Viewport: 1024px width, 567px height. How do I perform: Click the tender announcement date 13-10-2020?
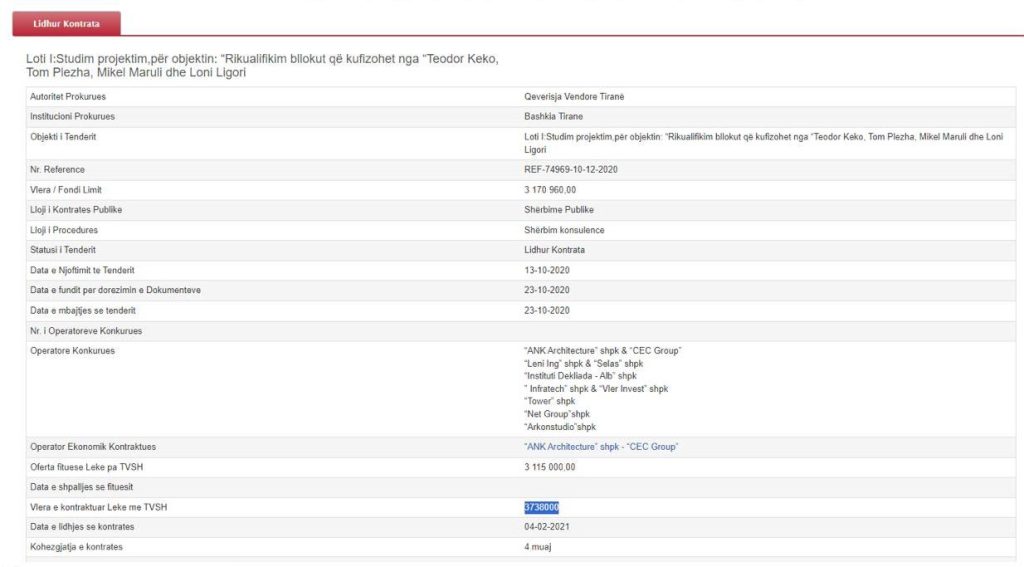(547, 270)
